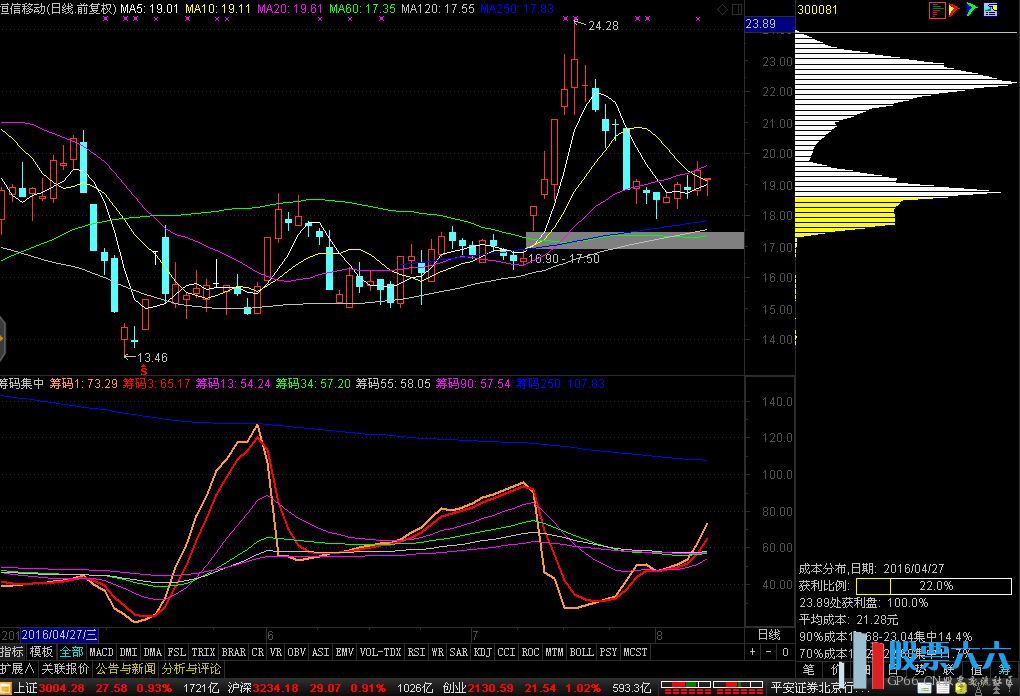Open 公告与新闻 announcements and news
Viewport: 1020px width, 696px height.
126,668
